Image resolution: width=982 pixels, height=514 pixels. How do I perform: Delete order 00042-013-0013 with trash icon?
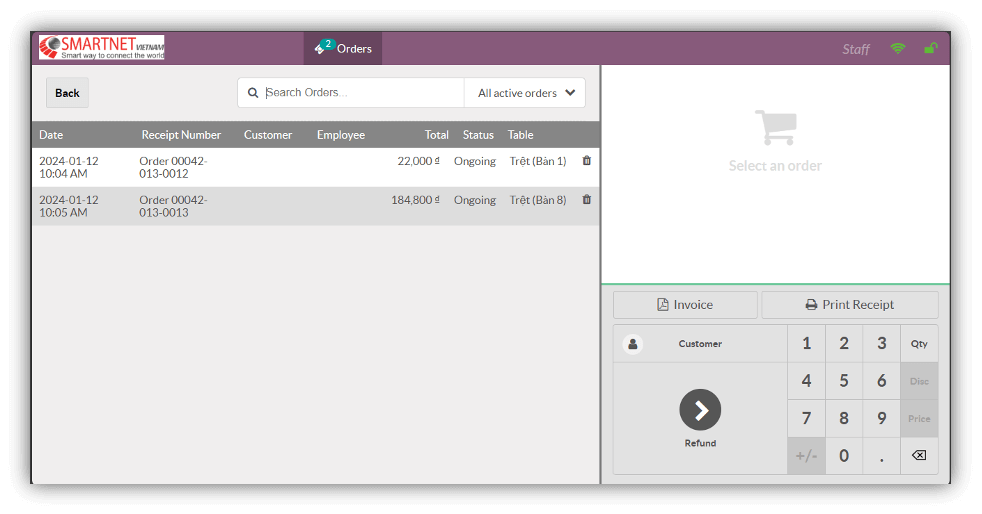coord(587,200)
